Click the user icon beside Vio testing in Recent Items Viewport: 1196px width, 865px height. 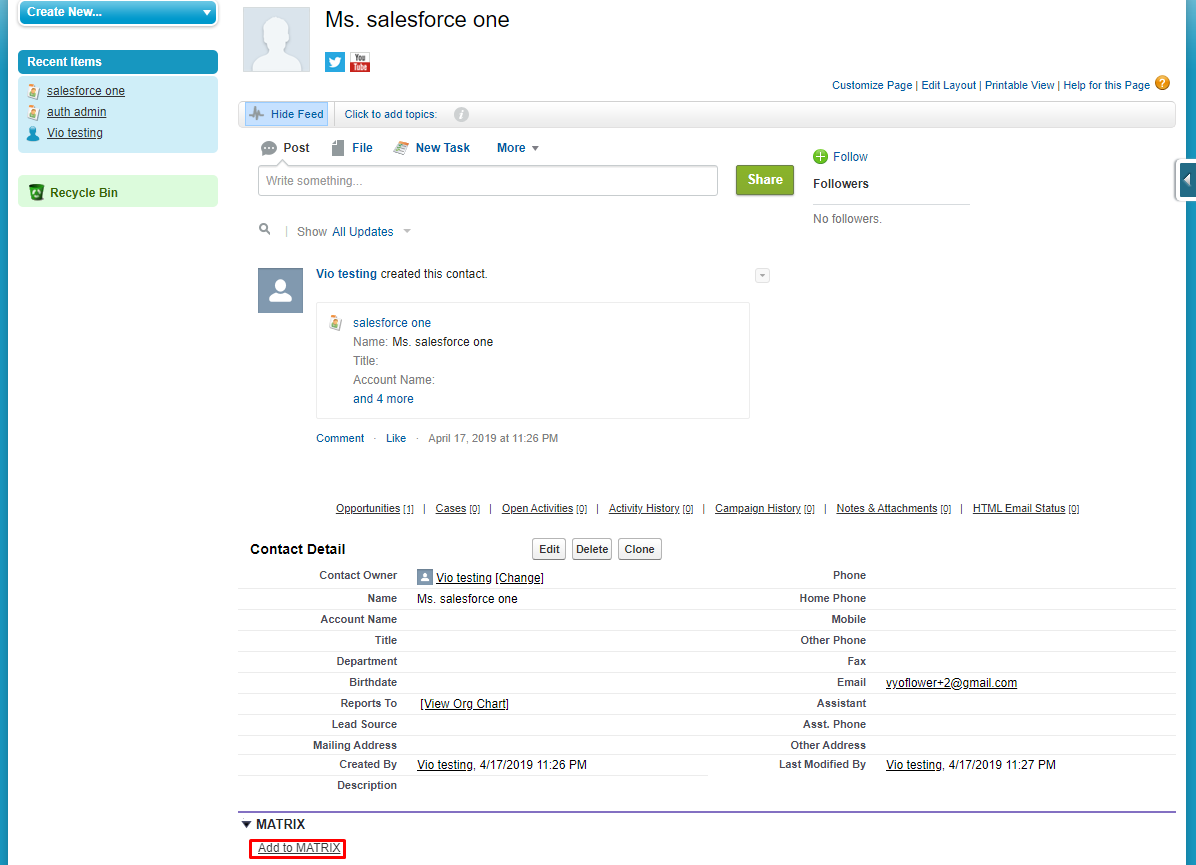[33, 133]
